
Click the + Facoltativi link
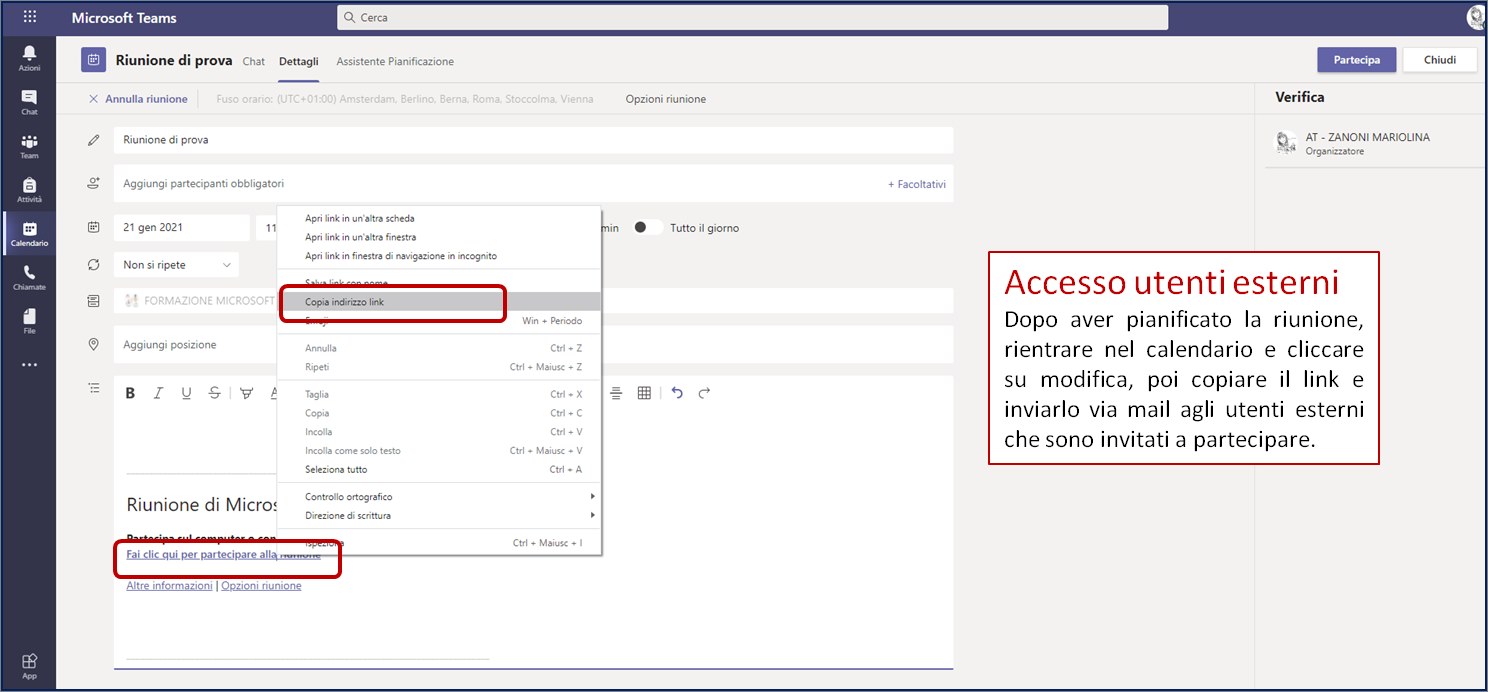917,184
